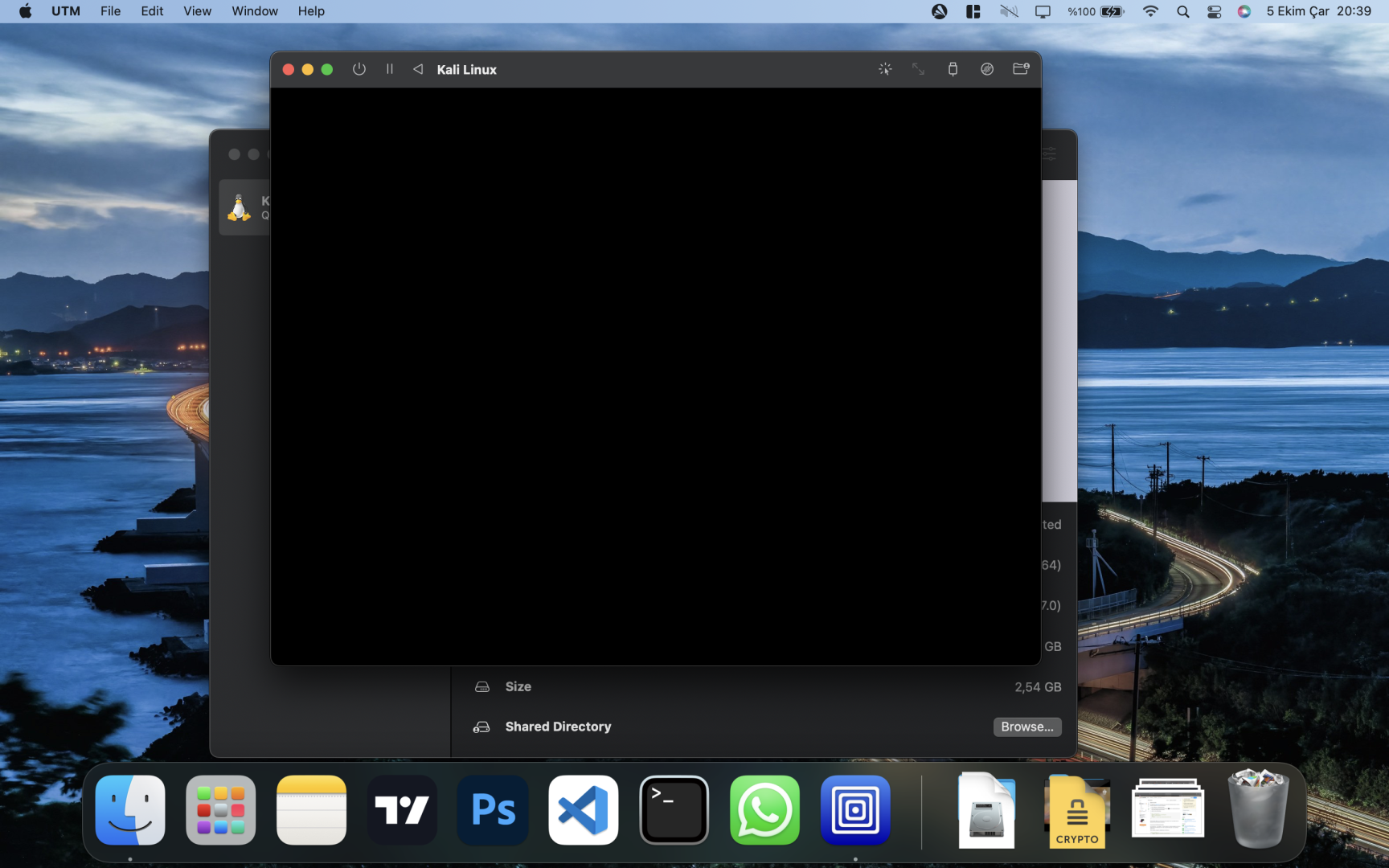Open Visual Studio Code from the Dock

[583, 810]
